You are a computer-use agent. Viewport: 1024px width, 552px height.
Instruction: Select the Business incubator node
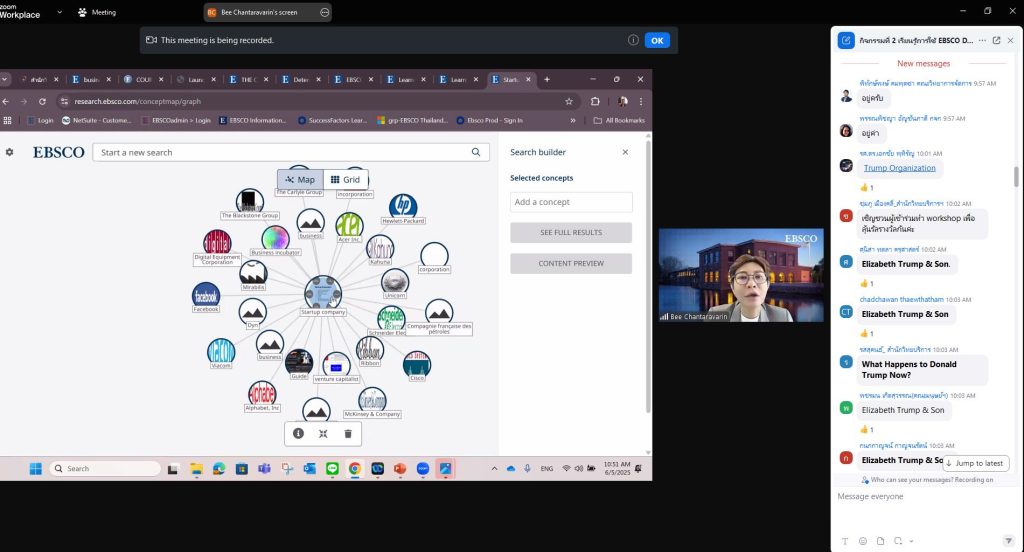[x=275, y=238]
